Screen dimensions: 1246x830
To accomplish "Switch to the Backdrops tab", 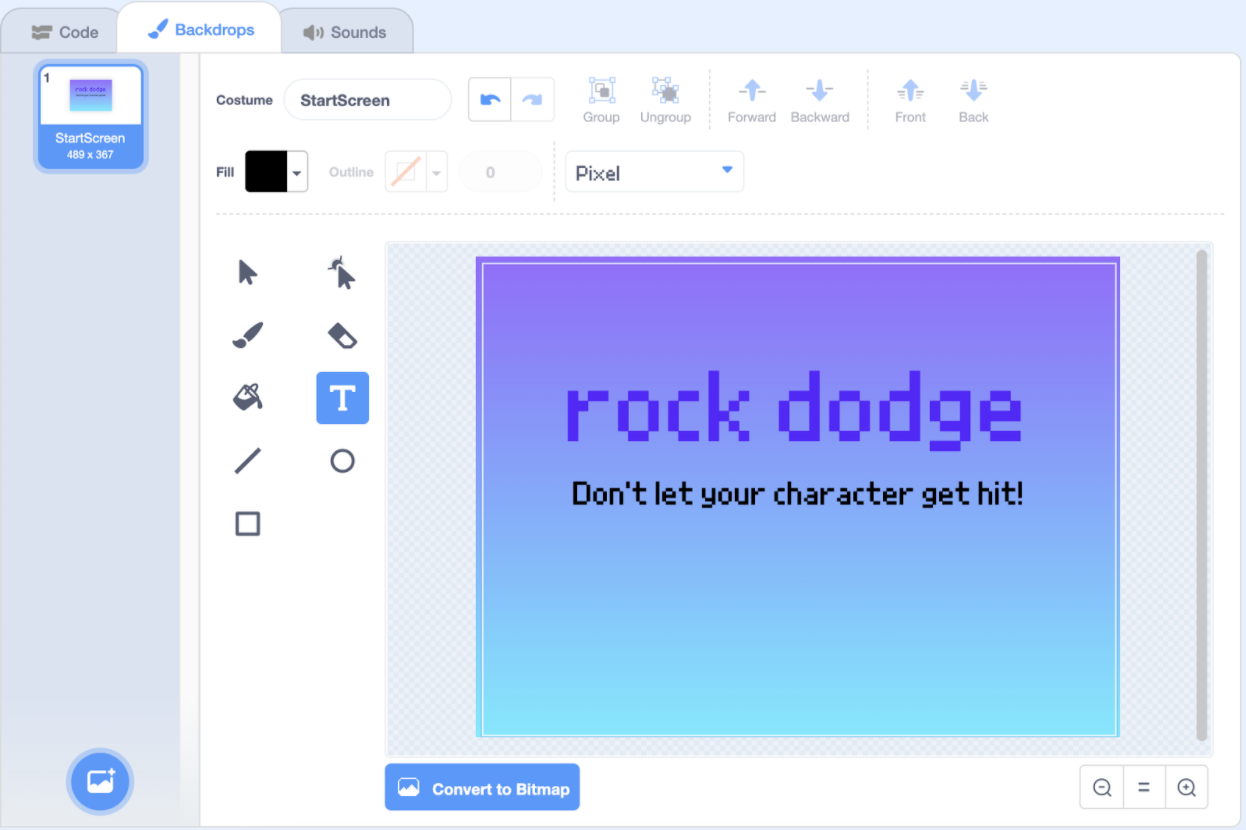I will pos(201,29).
